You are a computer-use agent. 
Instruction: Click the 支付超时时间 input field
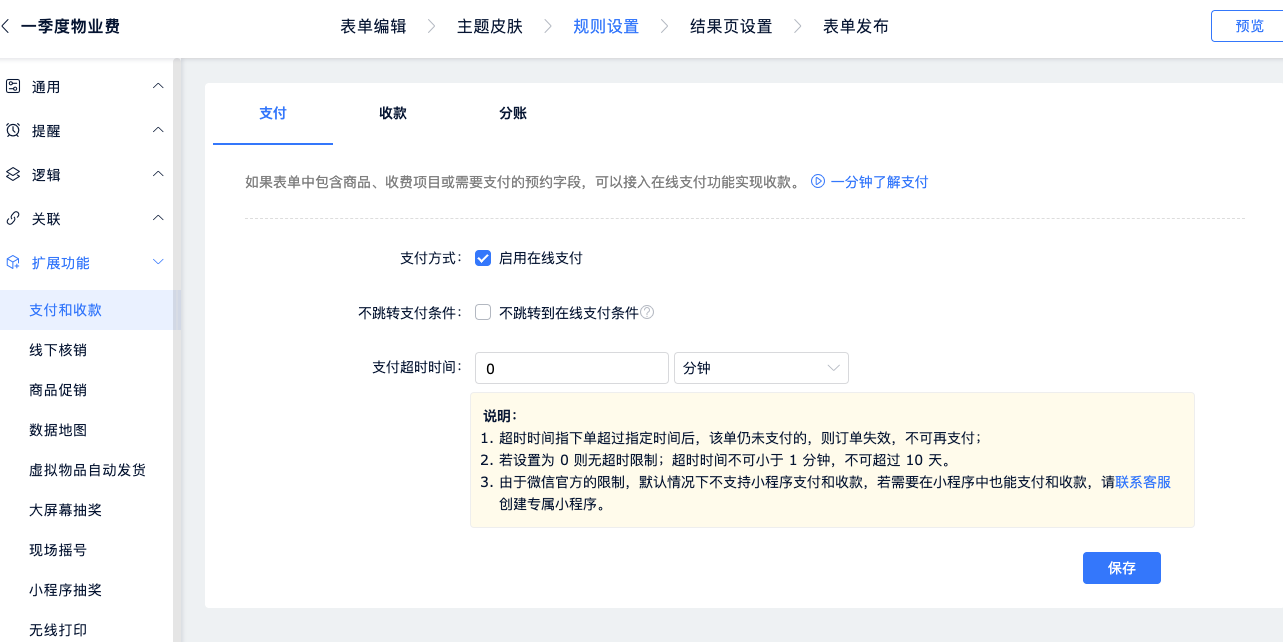571,368
